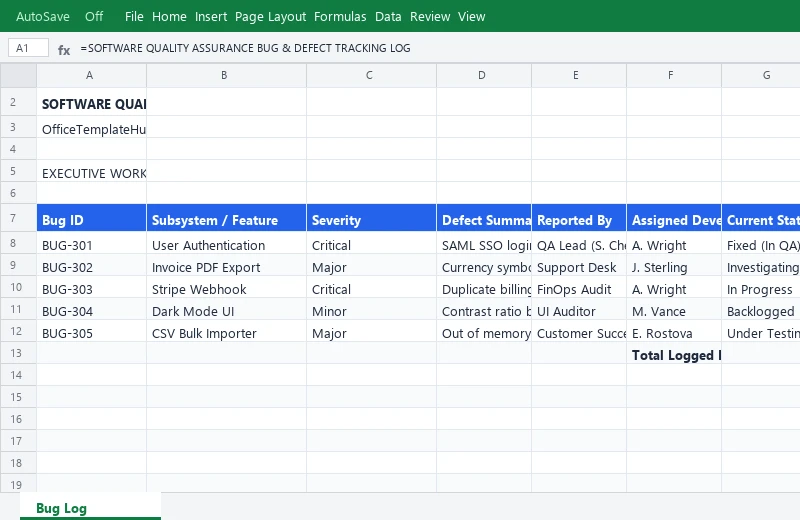Select the FinOps Audit cell
This screenshot has height=520, width=800.
point(579,287)
